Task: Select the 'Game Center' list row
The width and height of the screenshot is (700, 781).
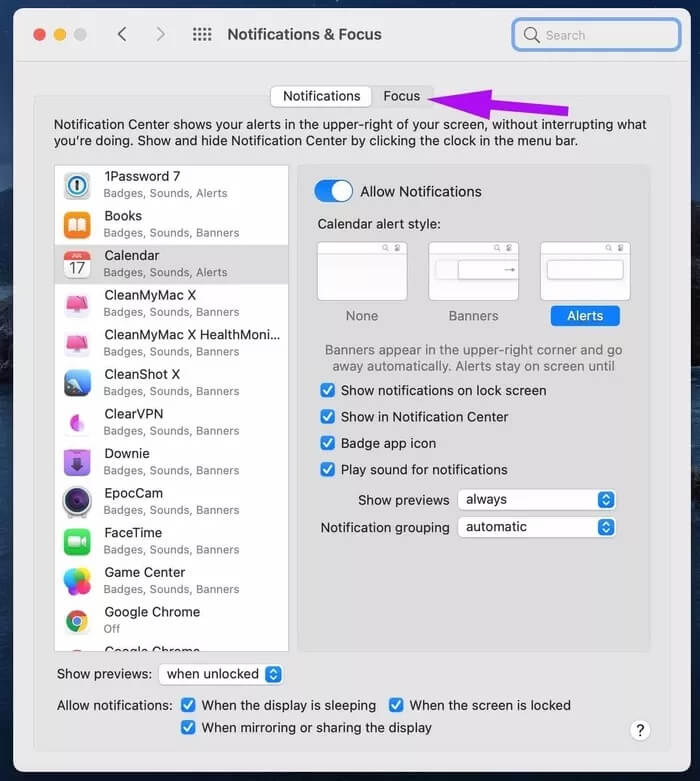Action: tap(171, 581)
